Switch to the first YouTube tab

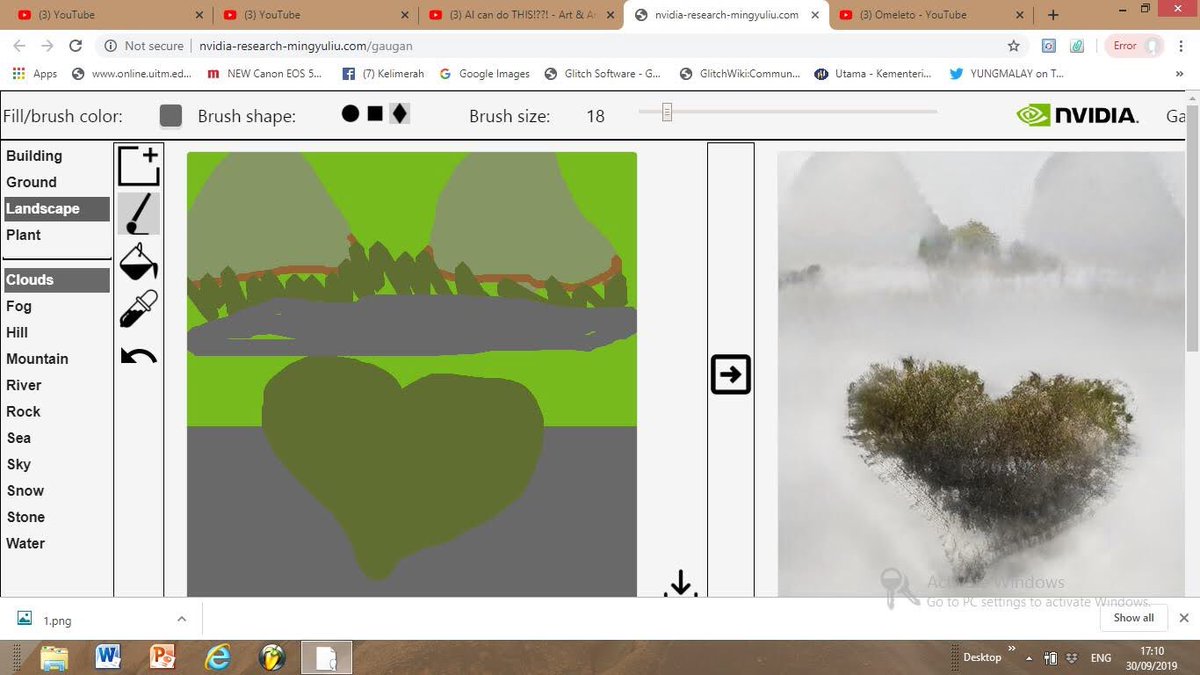pyautogui.click(x=107, y=15)
